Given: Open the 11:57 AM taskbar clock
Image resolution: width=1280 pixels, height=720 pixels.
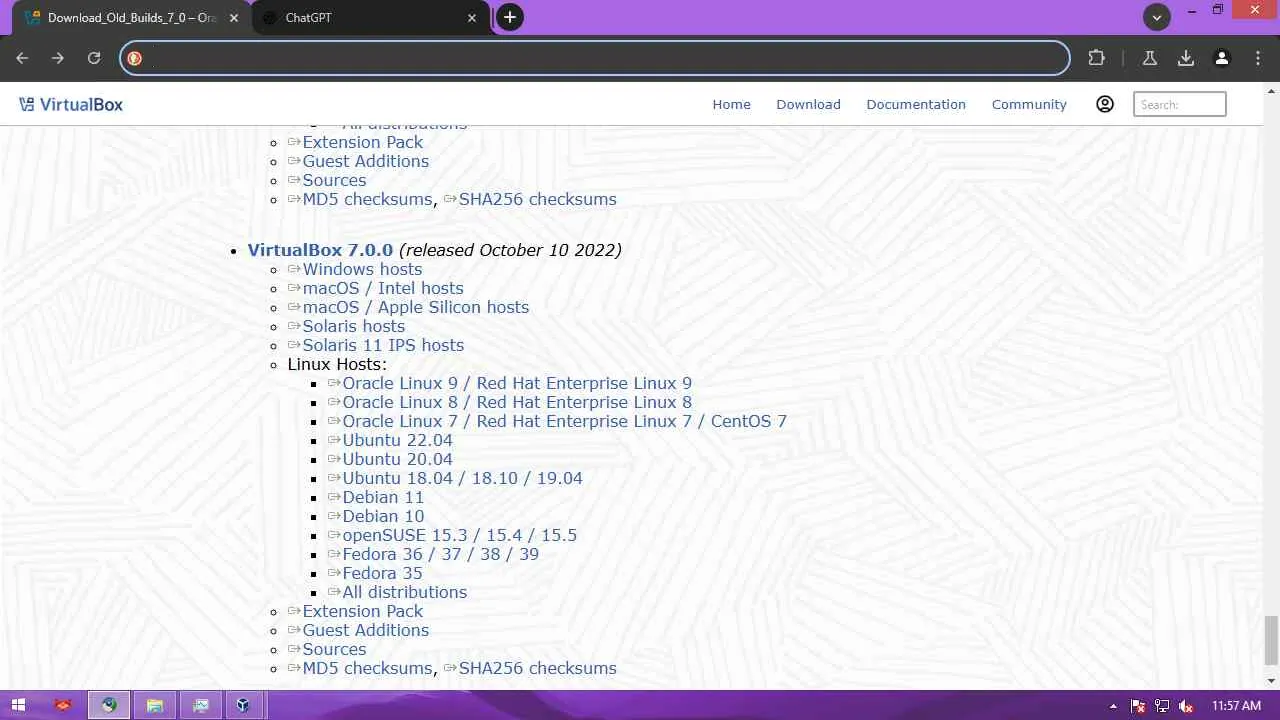Looking at the screenshot, I should 1237,706.
